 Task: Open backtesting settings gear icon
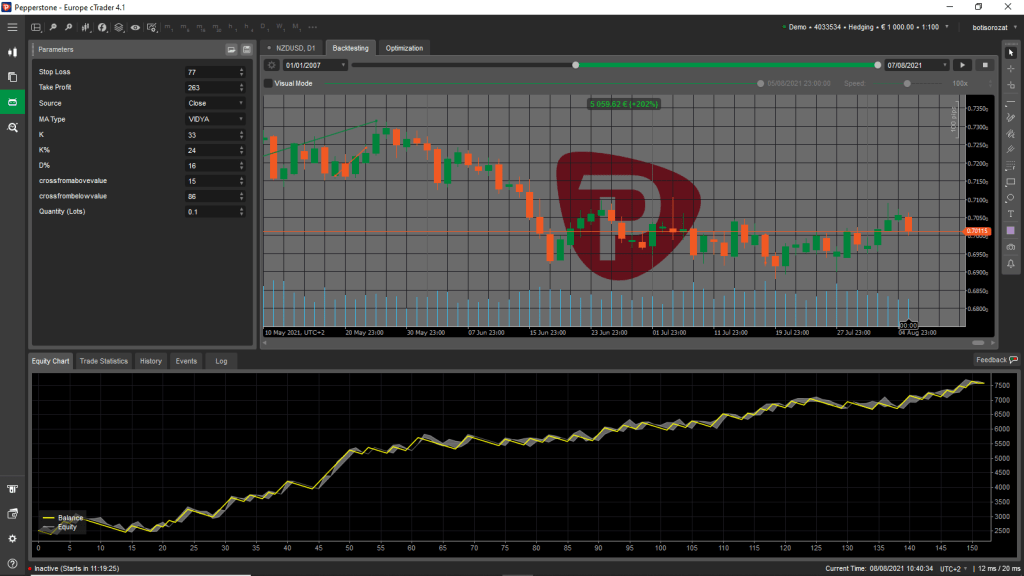(271, 65)
